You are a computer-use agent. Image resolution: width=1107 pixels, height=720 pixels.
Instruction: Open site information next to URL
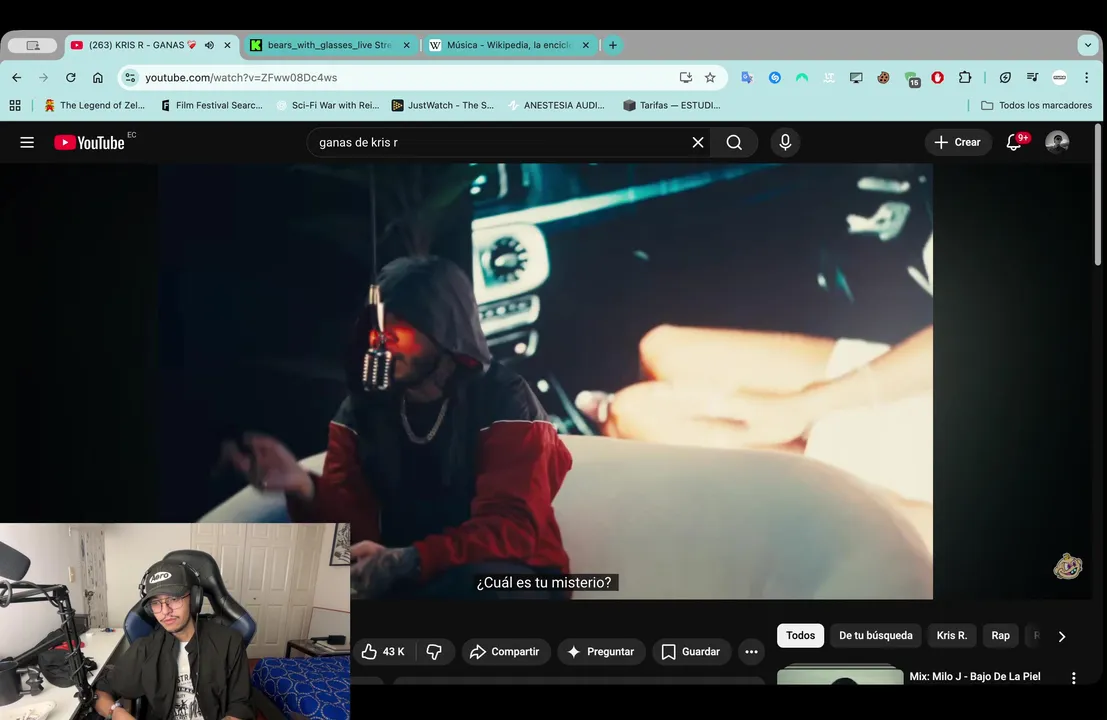[x=130, y=78]
